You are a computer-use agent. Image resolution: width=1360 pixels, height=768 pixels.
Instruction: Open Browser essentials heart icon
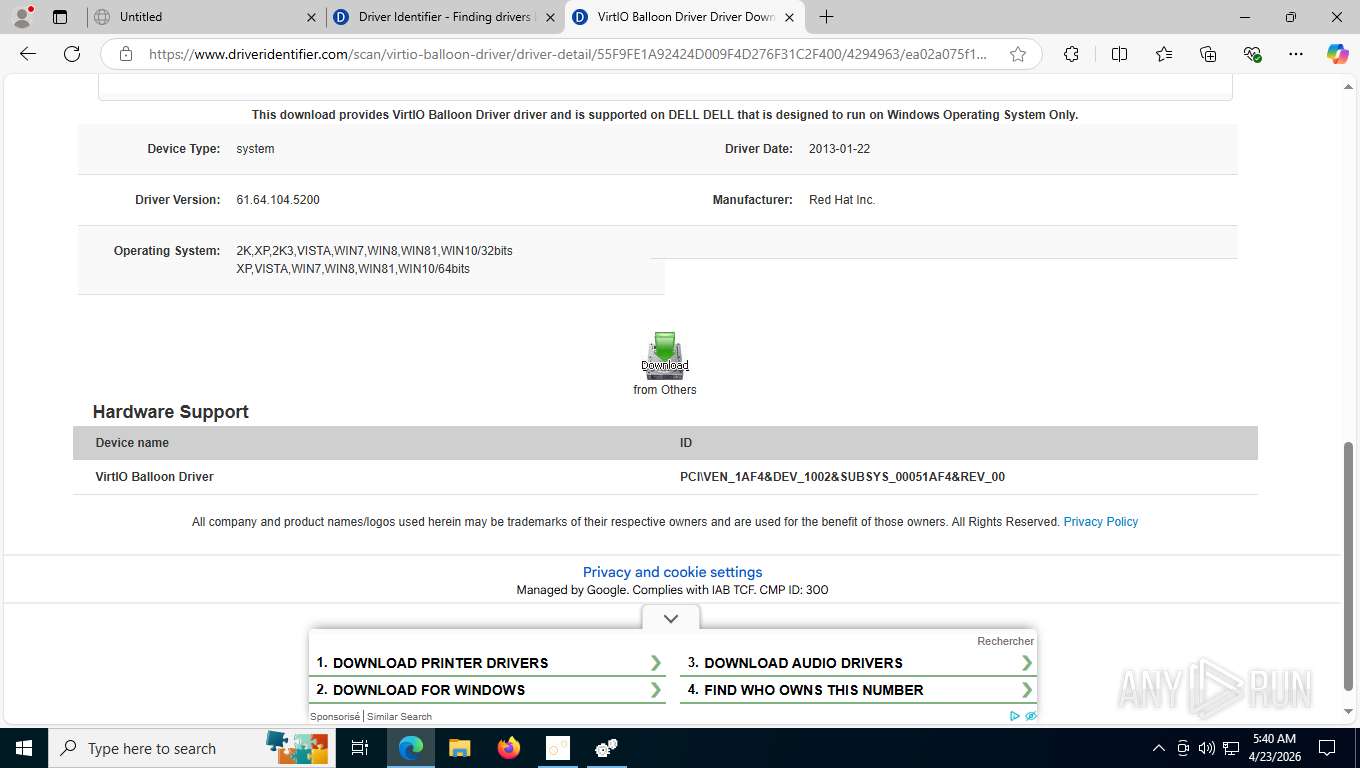click(1252, 54)
